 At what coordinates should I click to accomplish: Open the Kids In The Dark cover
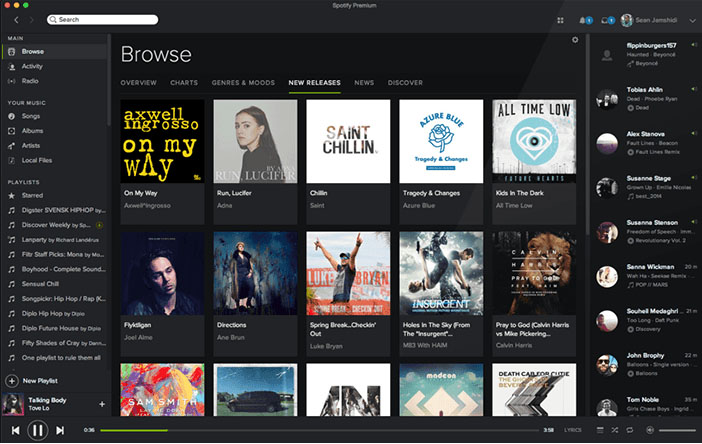tap(534, 141)
